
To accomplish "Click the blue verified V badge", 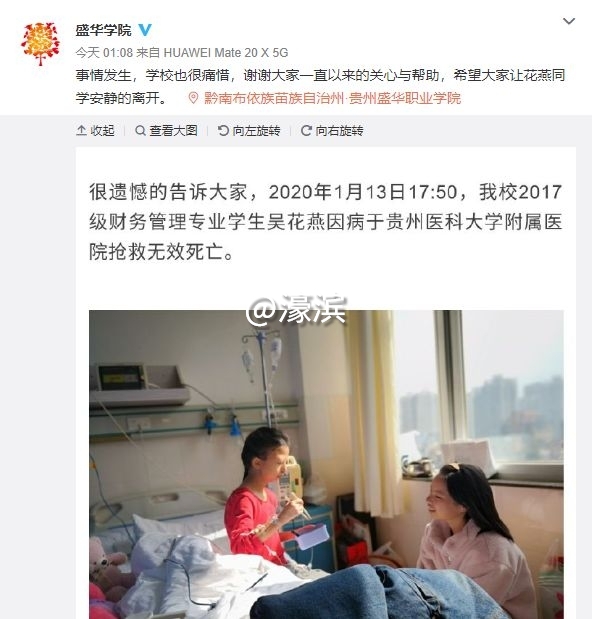I will coord(145,30).
